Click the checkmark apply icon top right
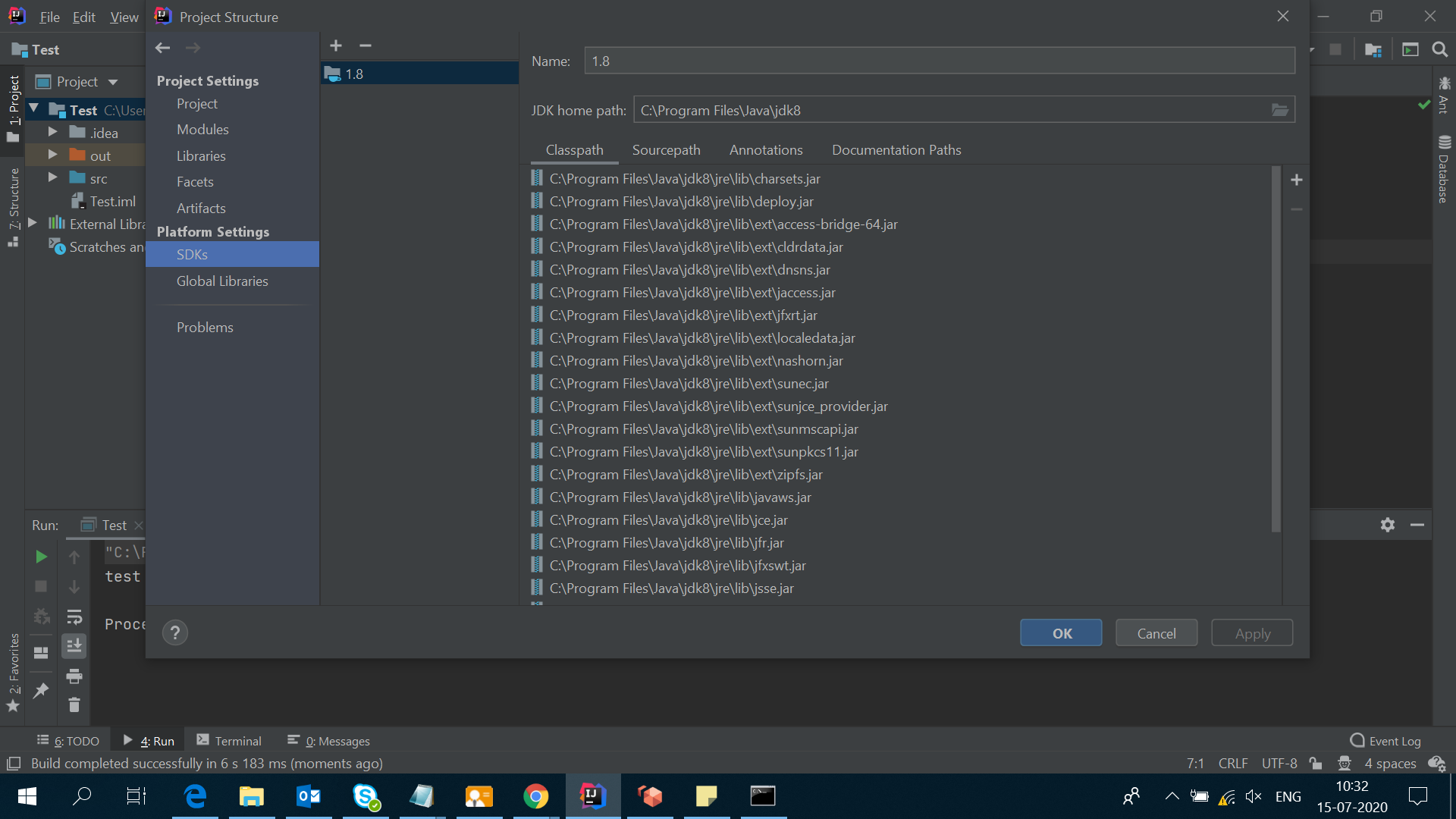Viewport: 1456px width, 819px height. point(1424,104)
